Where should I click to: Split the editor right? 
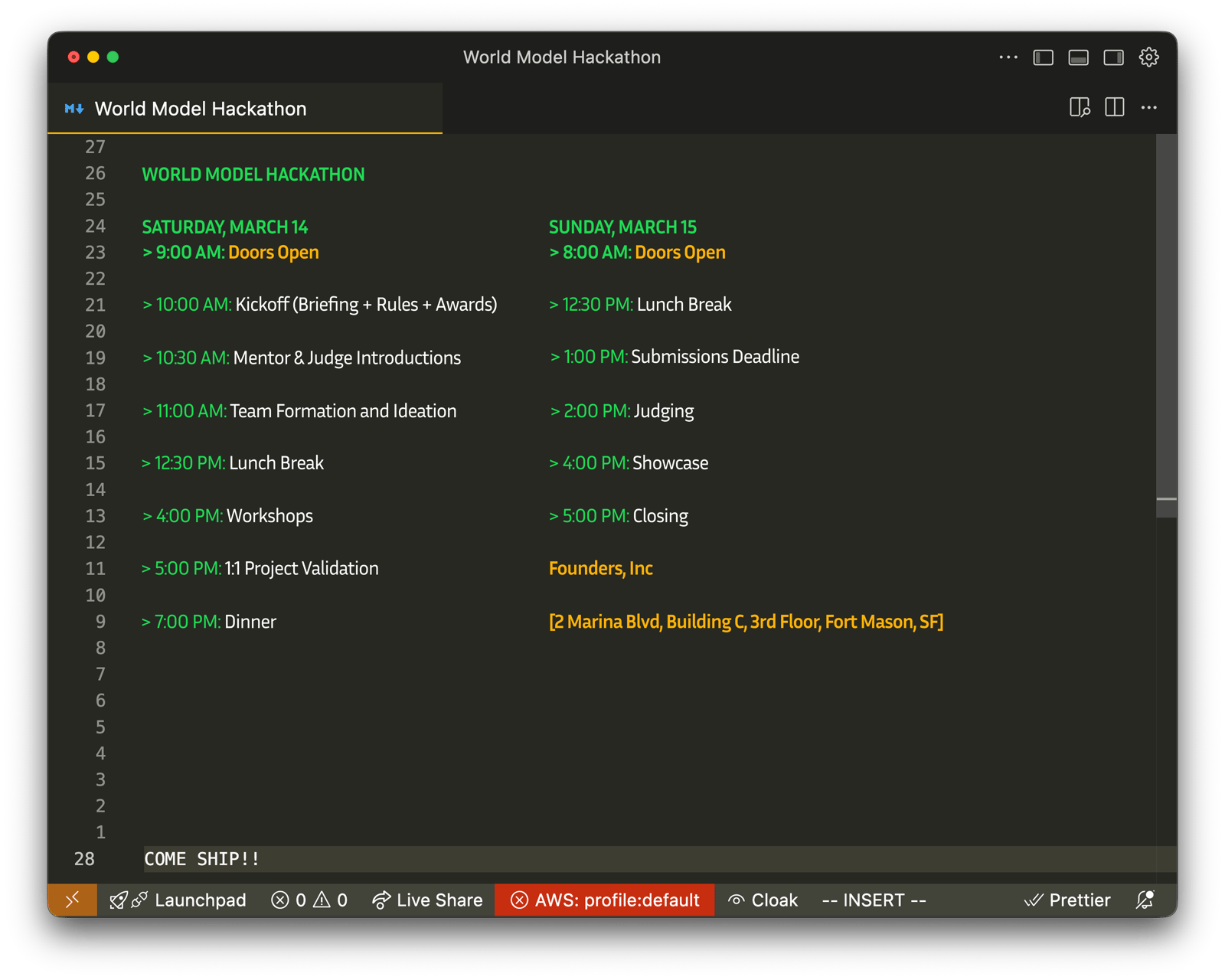click(1115, 108)
